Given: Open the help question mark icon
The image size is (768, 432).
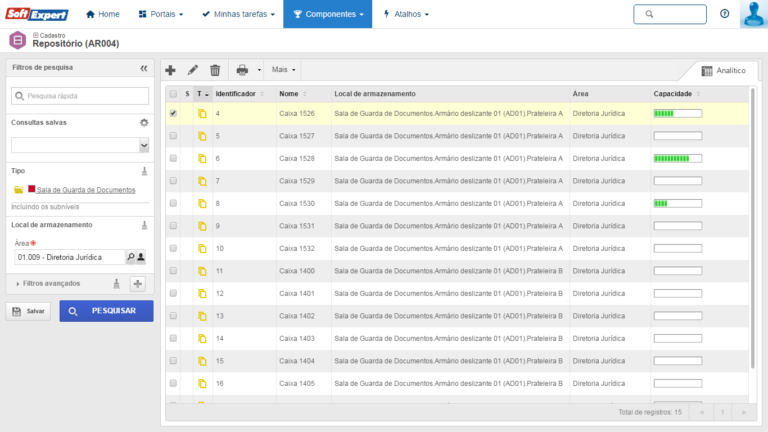Looking at the screenshot, I should click(725, 14).
